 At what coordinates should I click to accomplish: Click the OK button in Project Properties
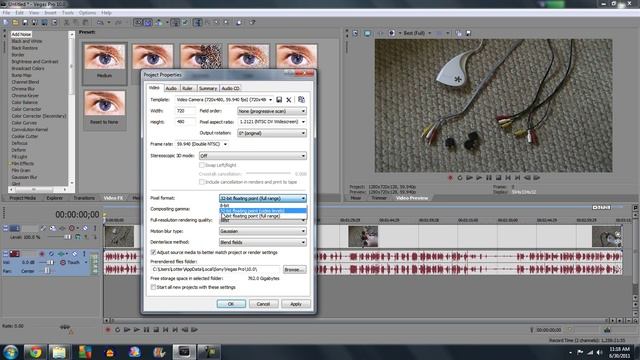tap(231, 304)
